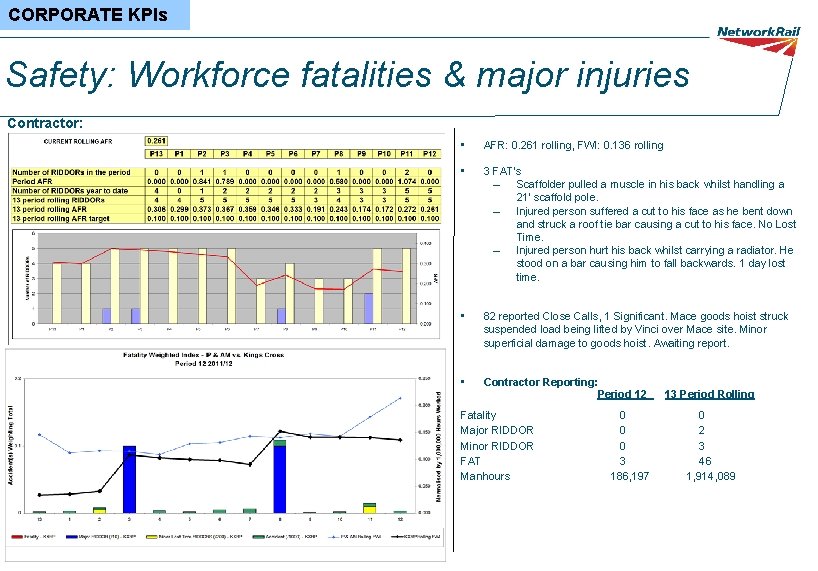The height and width of the screenshot is (571, 818).
Task: Select the P1 column header
Action: coord(179,154)
